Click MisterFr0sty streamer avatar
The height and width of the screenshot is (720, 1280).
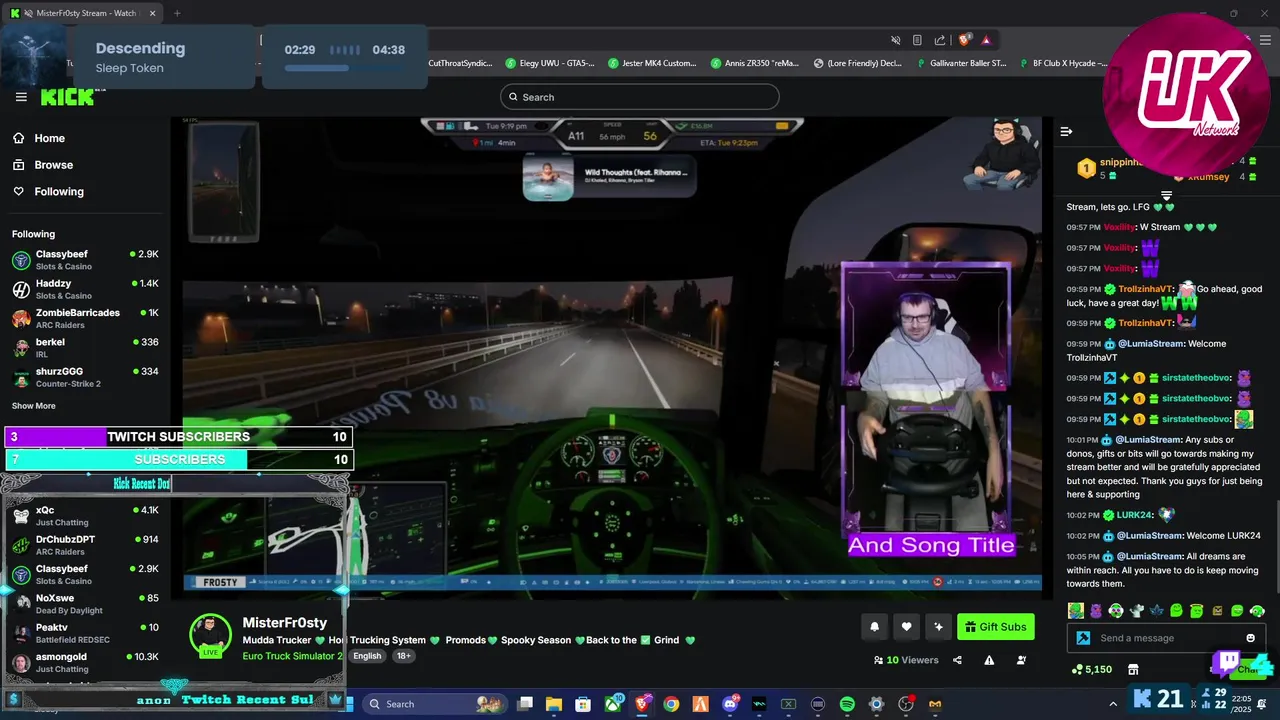[x=210, y=636]
